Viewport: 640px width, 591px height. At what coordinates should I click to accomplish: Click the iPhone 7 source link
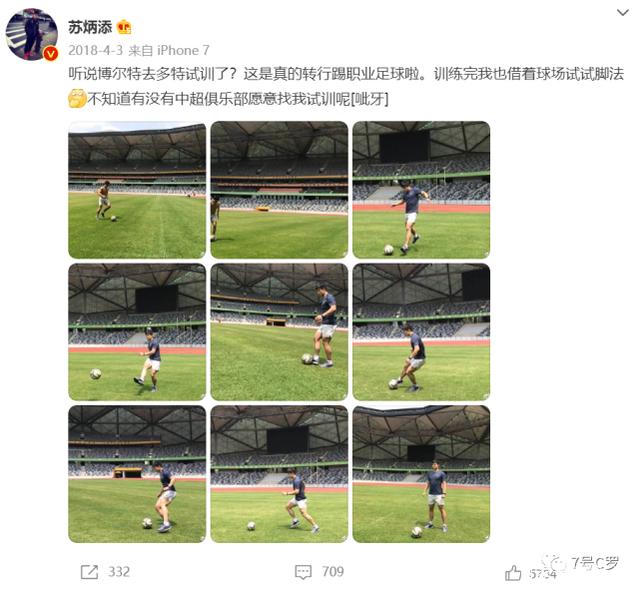pos(183,51)
